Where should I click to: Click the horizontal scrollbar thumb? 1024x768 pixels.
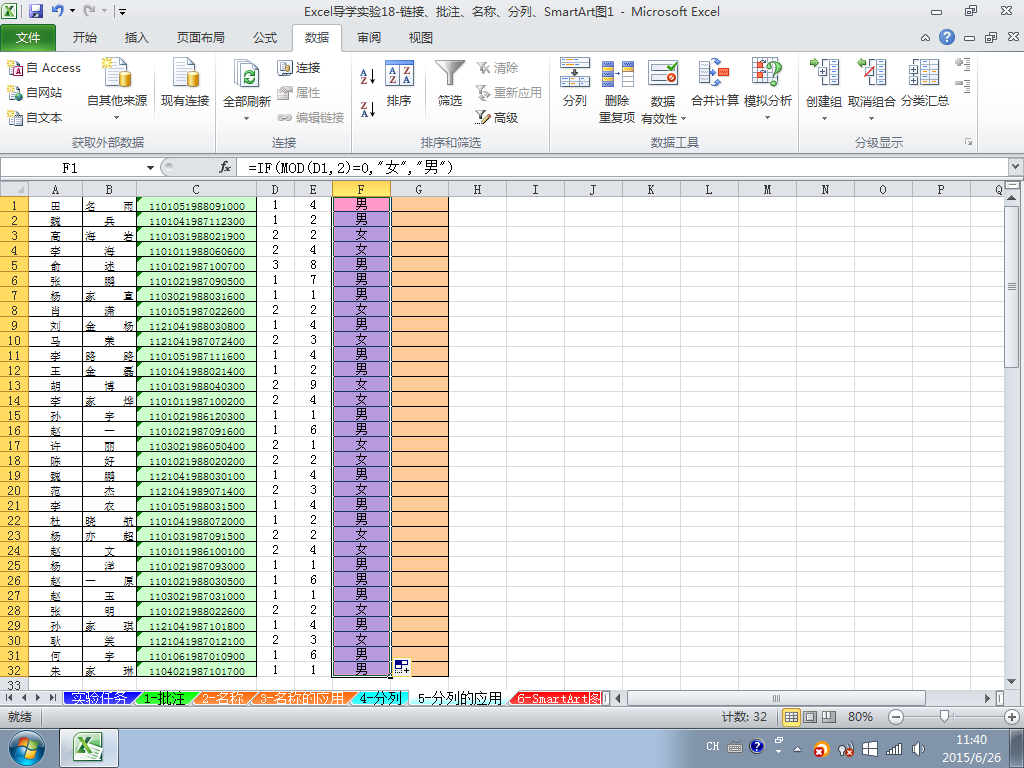[x=776, y=698]
